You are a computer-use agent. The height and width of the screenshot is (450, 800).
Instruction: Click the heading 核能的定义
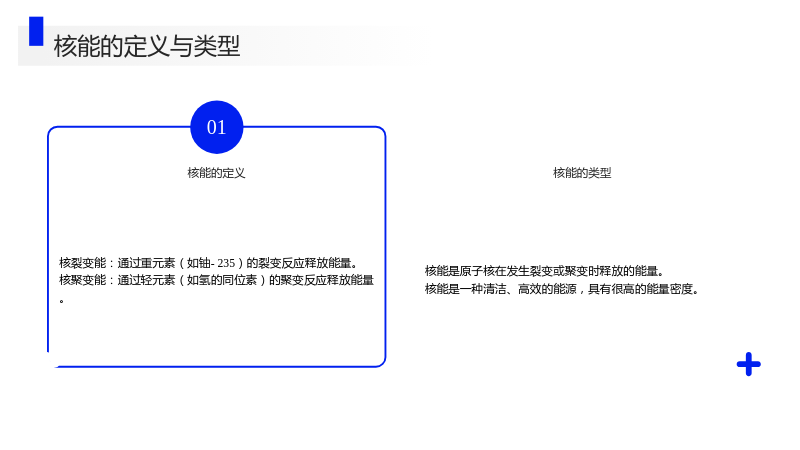(216, 173)
